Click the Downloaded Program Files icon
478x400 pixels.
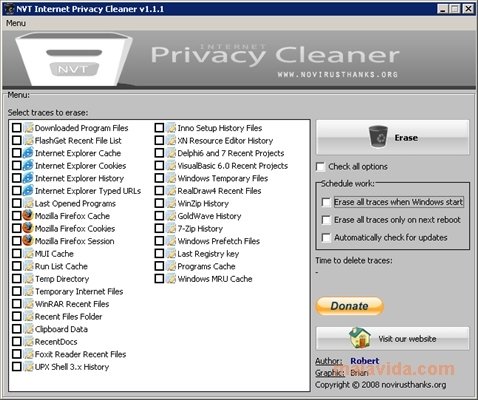[x=29, y=128]
